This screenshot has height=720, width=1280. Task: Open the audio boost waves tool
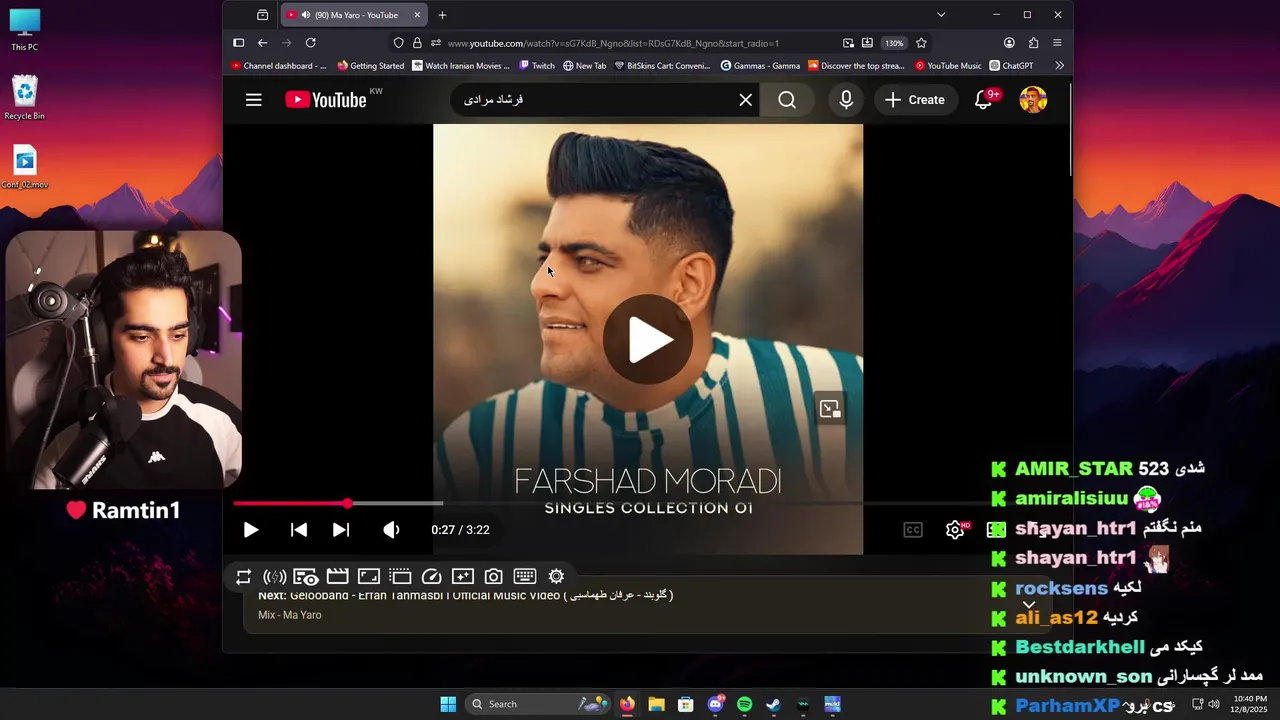[275, 576]
